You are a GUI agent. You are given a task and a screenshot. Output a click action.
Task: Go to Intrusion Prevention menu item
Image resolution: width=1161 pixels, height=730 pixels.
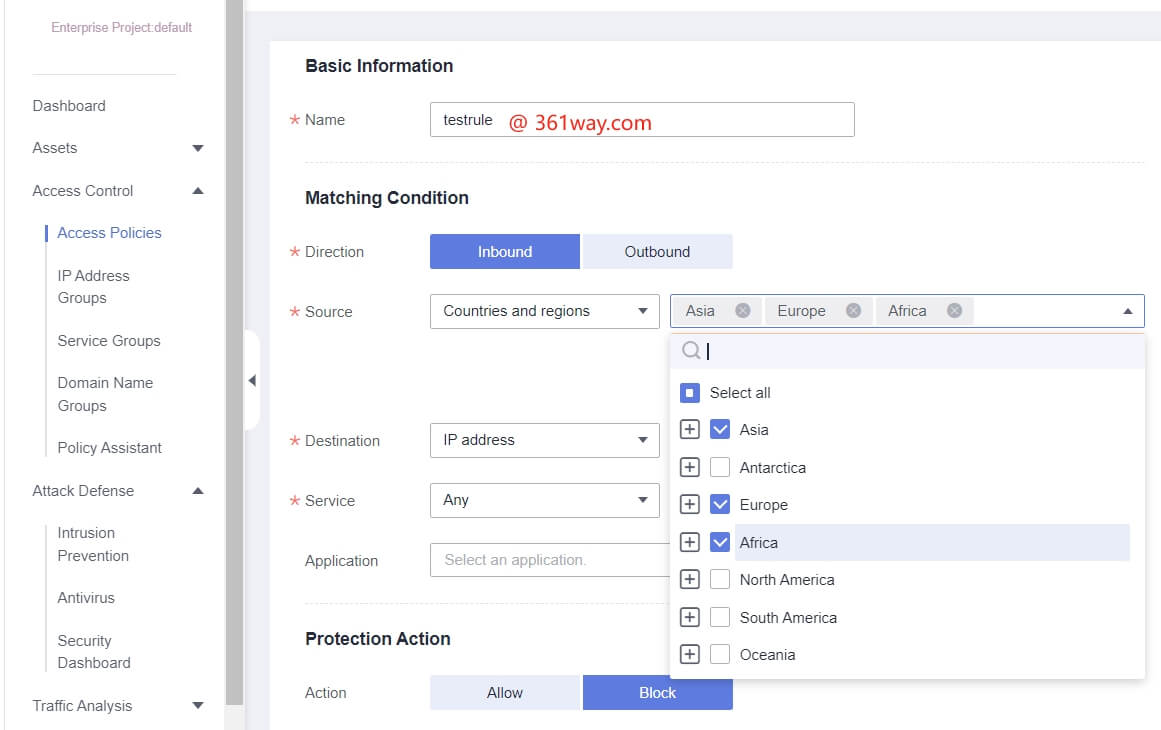(x=93, y=544)
